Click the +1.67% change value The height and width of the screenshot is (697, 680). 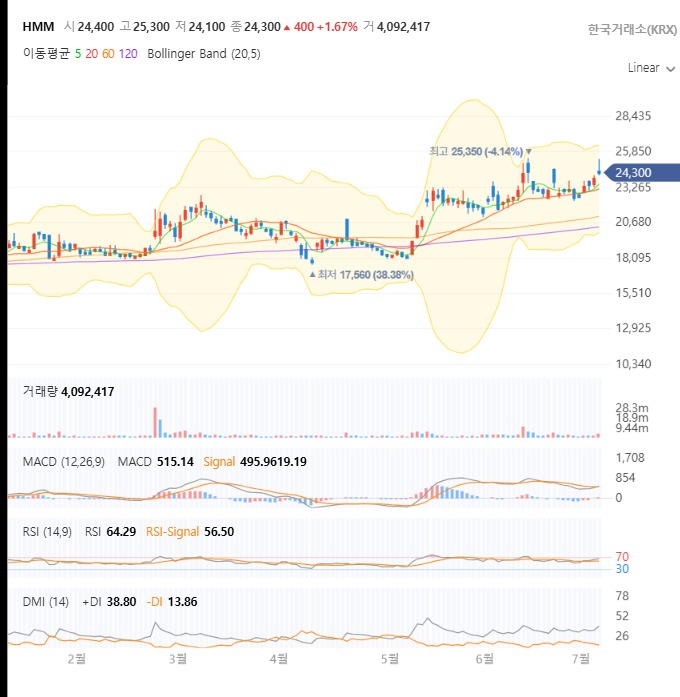[337, 27]
